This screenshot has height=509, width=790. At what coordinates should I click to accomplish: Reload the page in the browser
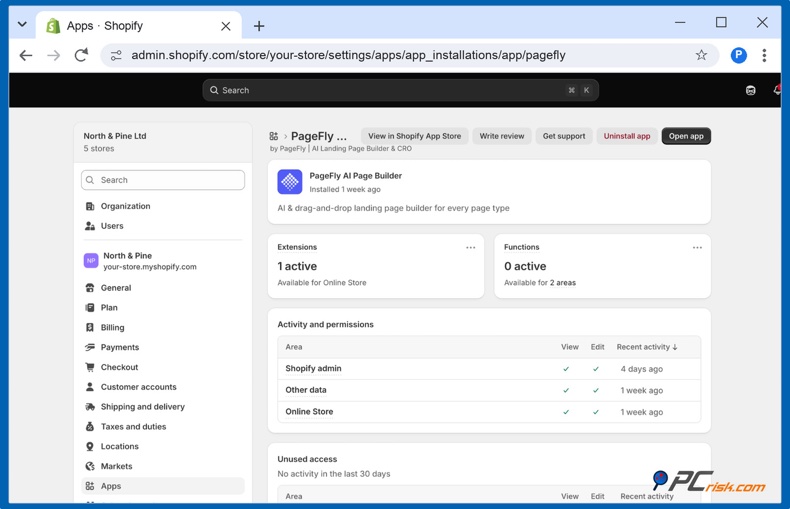(81, 55)
